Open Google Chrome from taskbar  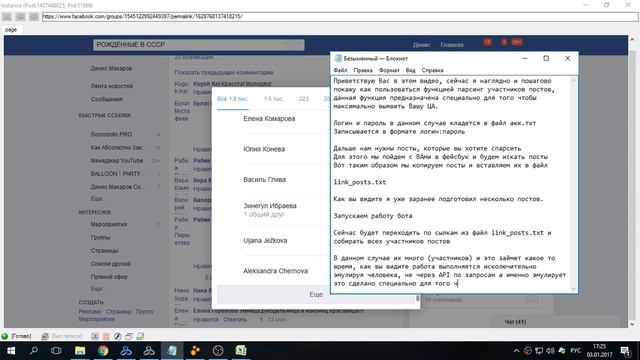(103, 351)
